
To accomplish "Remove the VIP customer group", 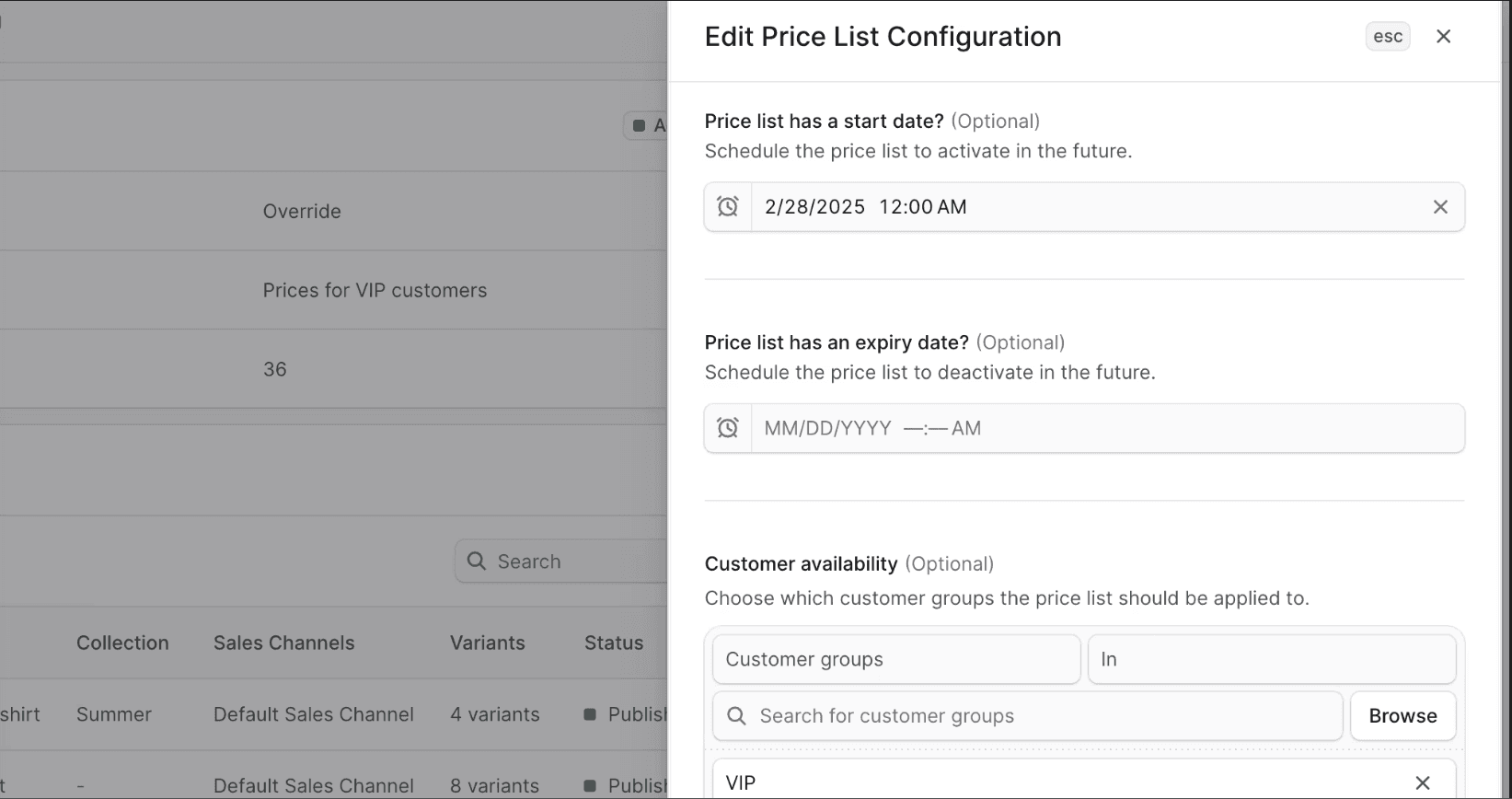I will (1423, 782).
